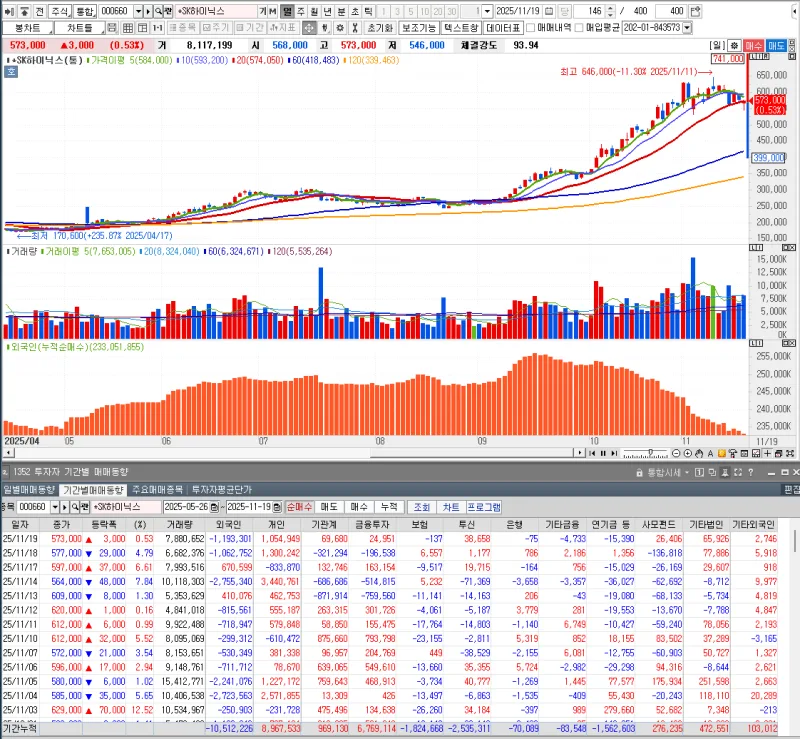
Task: Open the 봉차트 chart type dropdown
Action: tap(48, 27)
